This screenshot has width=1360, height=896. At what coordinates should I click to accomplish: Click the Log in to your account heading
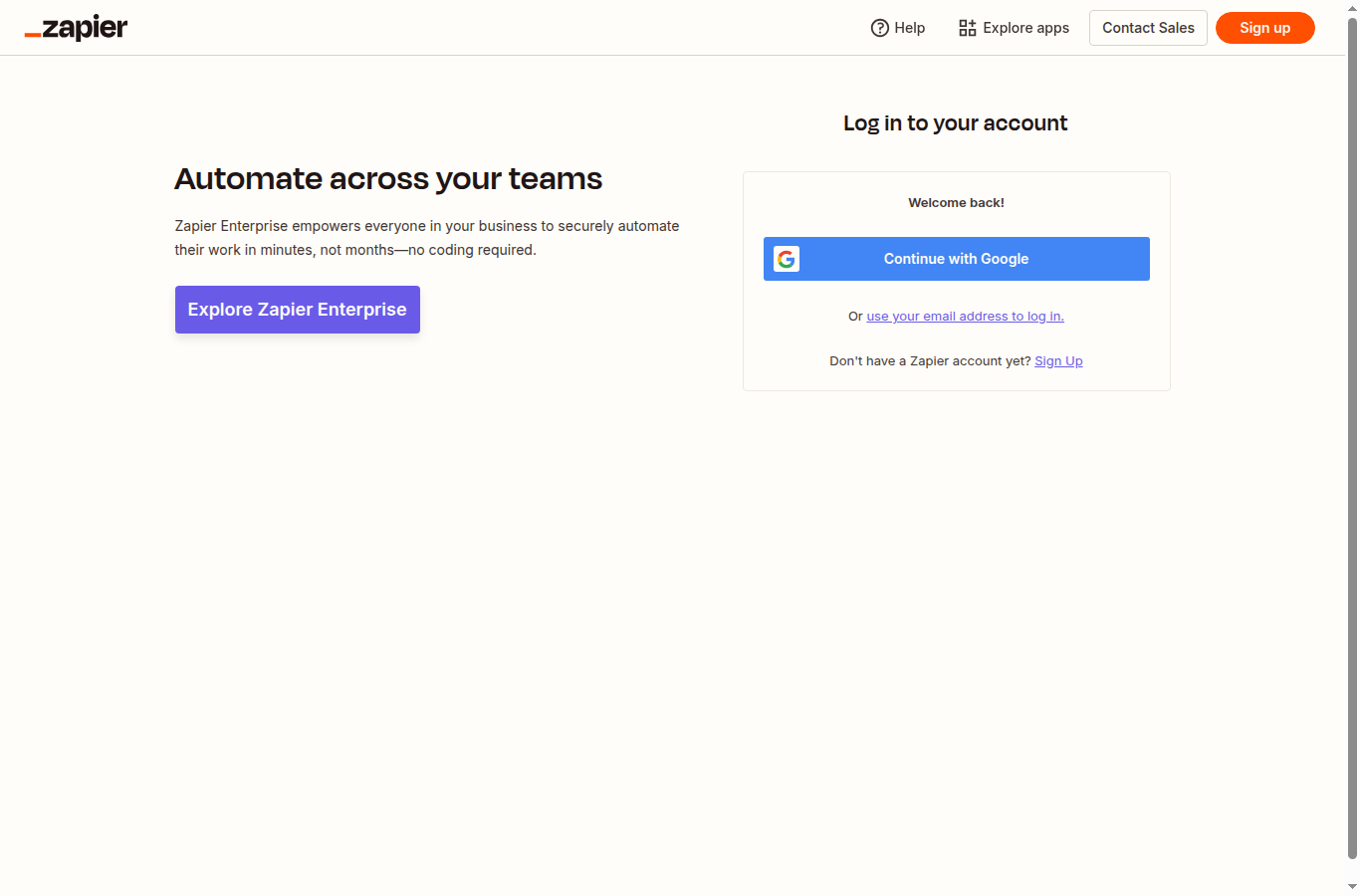[x=955, y=123]
